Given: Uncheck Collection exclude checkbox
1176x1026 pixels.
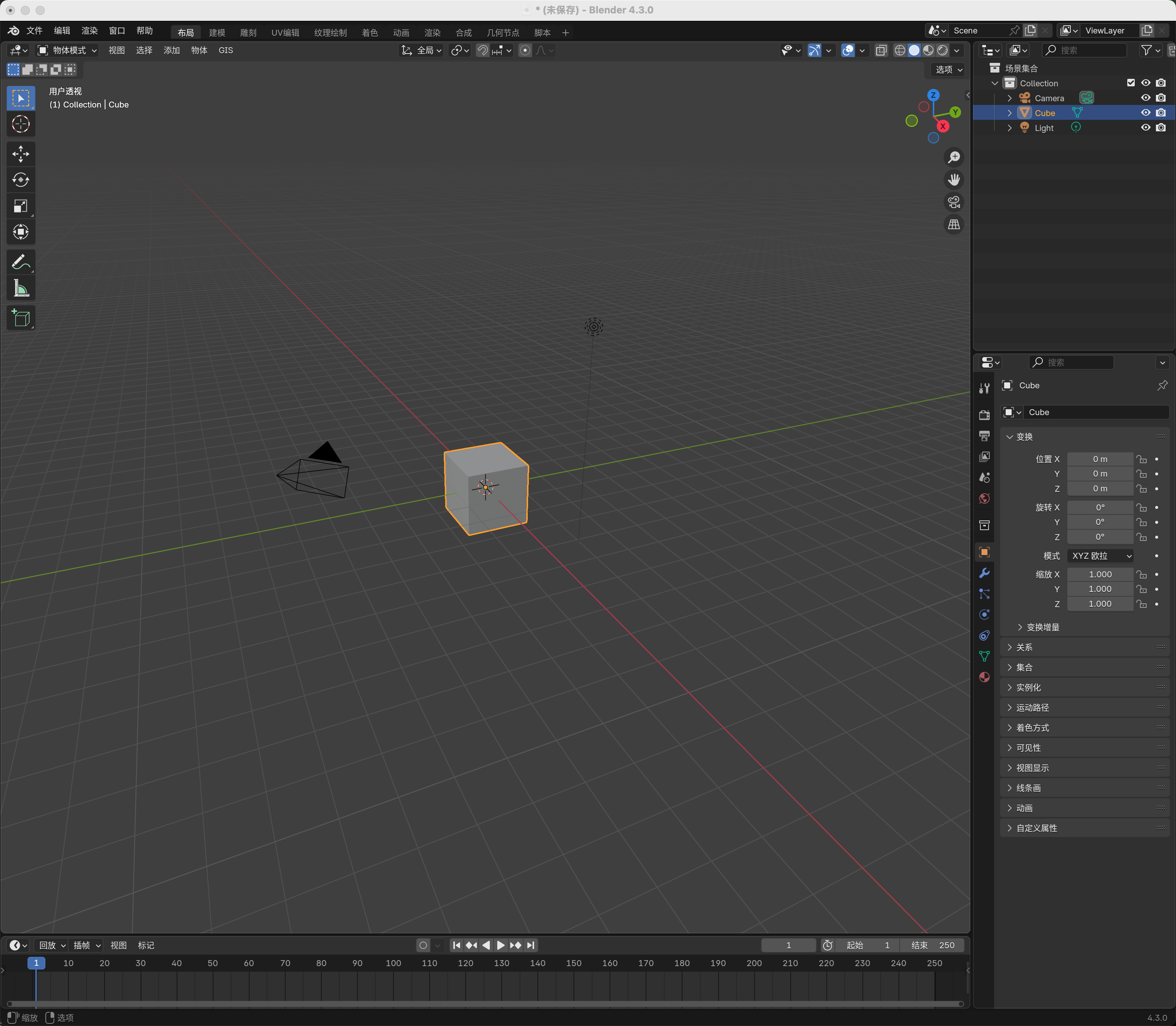Looking at the screenshot, I should (x=1130, y=83).
